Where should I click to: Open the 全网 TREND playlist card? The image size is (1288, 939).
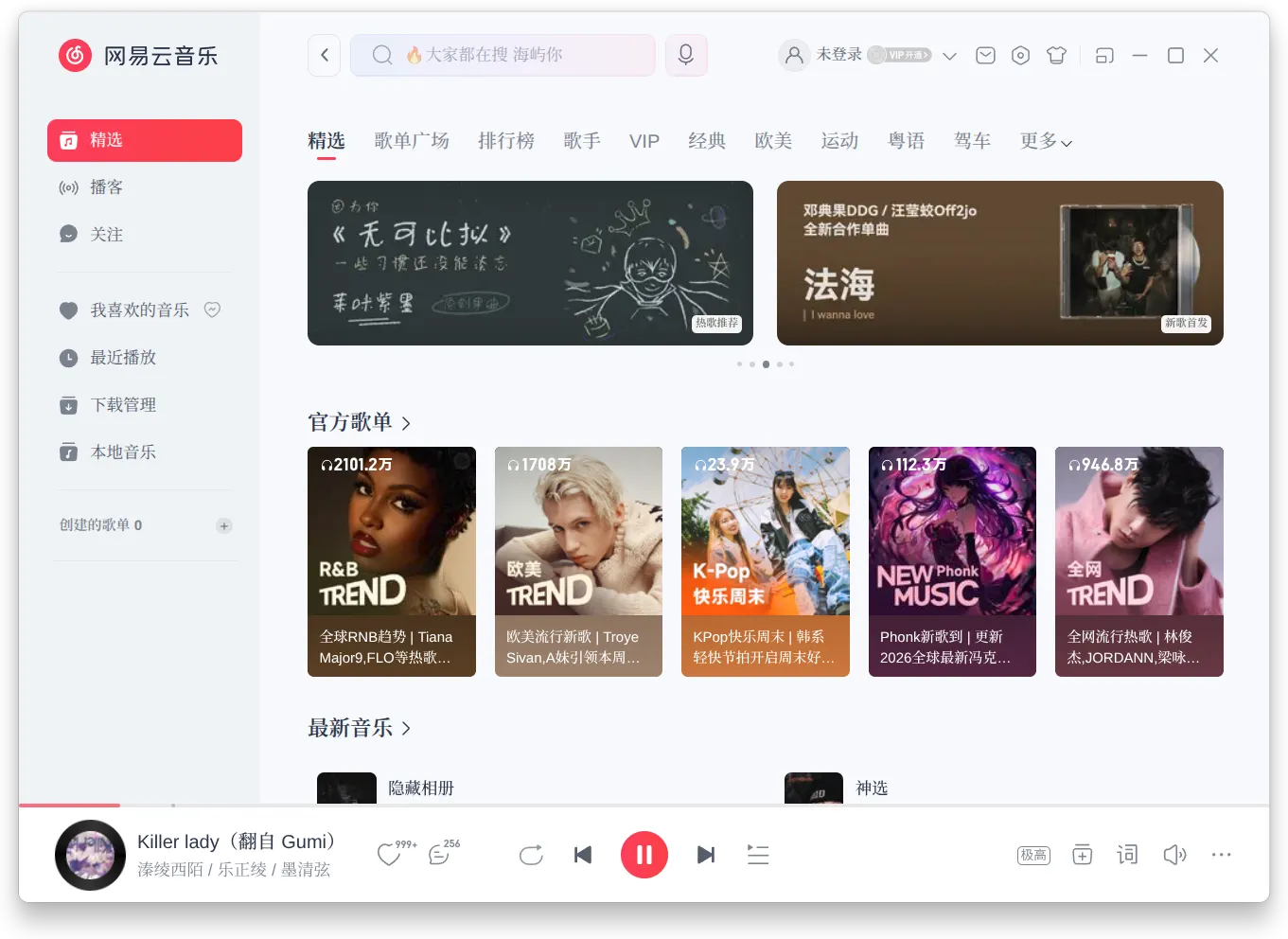pyautogui.click(x=1139, y=561)
